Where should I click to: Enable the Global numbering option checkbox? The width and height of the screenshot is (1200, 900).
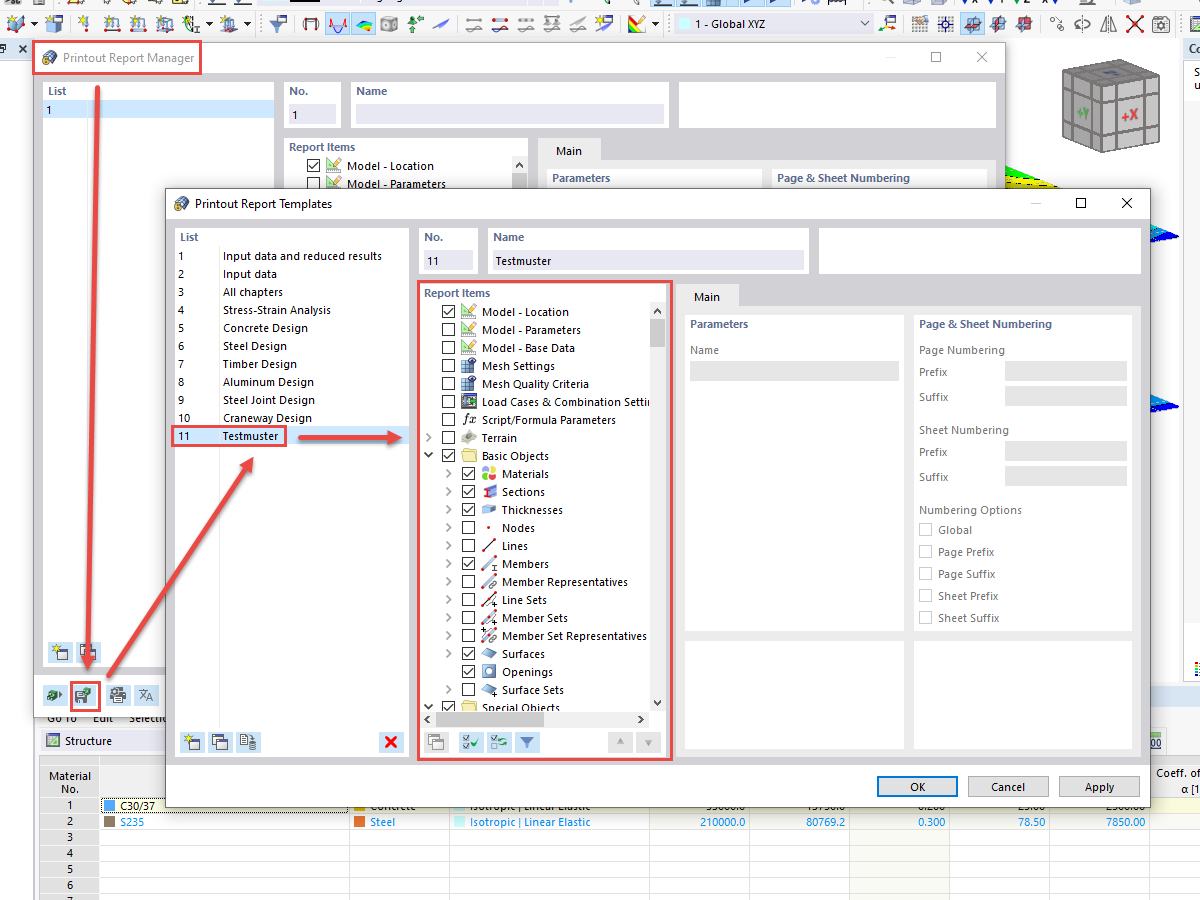926,530
